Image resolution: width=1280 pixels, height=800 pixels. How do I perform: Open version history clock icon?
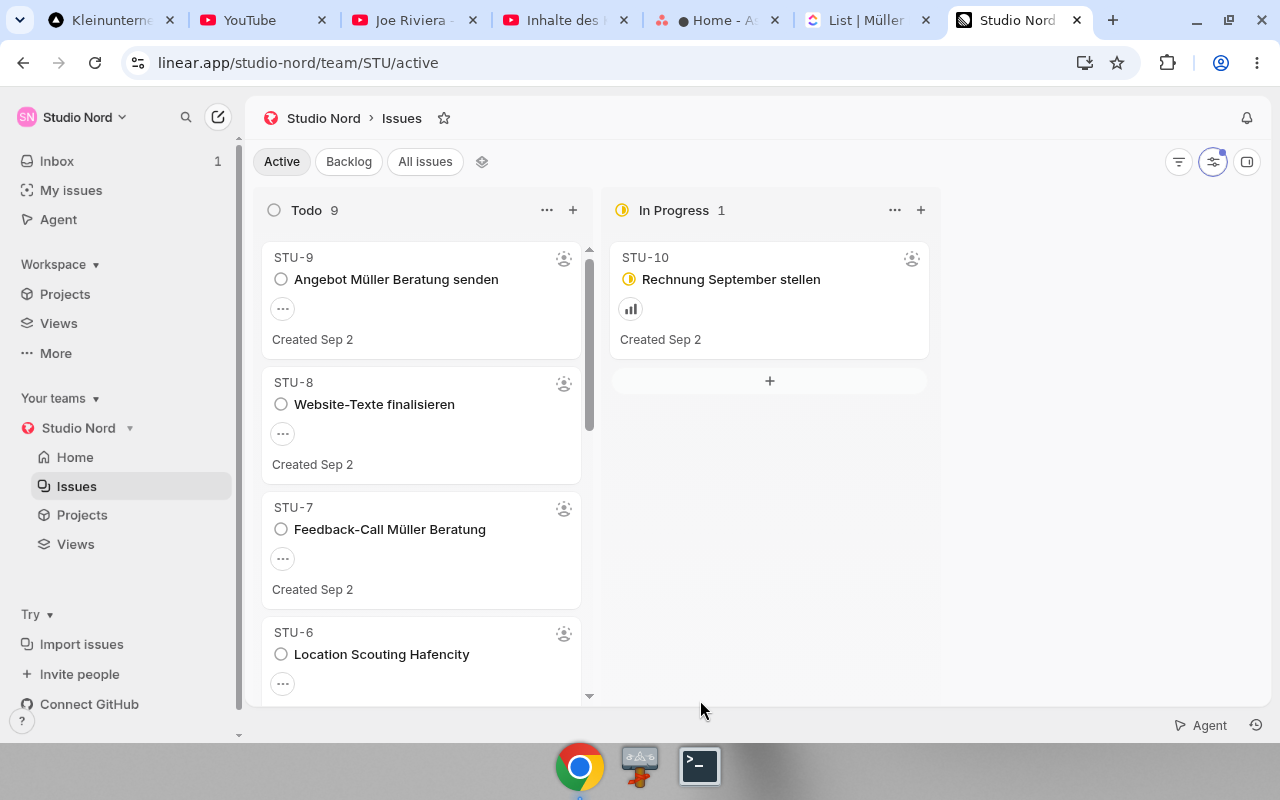click(x=1256, y=725)
